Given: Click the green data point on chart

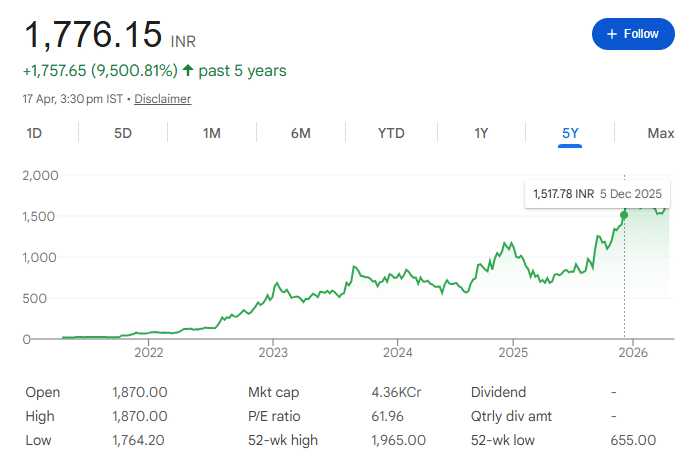Looking at the screenshot, I should (624, 214).
